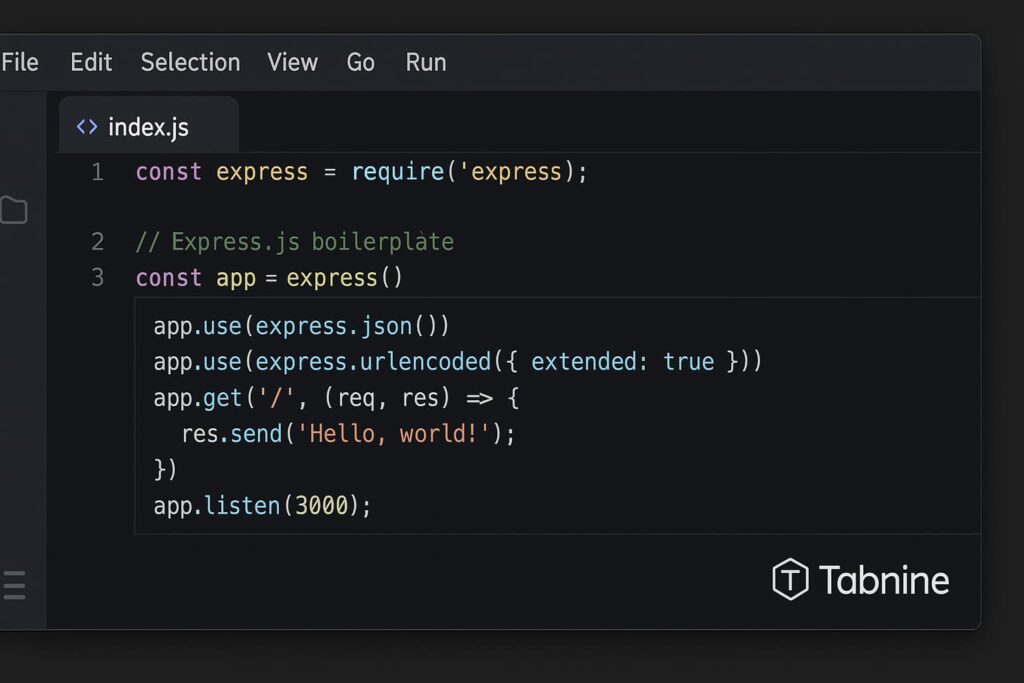Open the Run menu
This screenshot has height=683, width=1024.
426,63
